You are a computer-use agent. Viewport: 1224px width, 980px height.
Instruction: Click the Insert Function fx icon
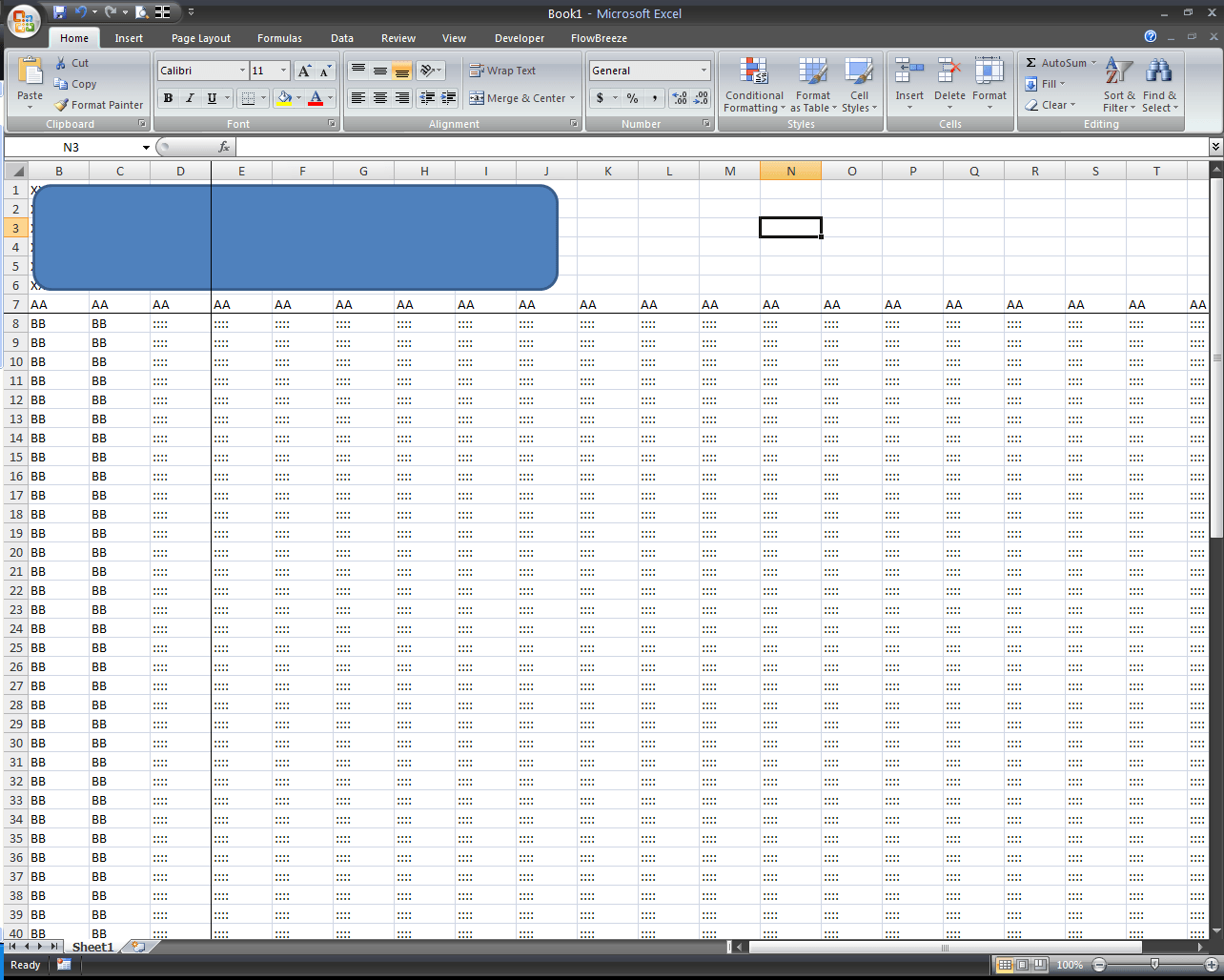224,147
